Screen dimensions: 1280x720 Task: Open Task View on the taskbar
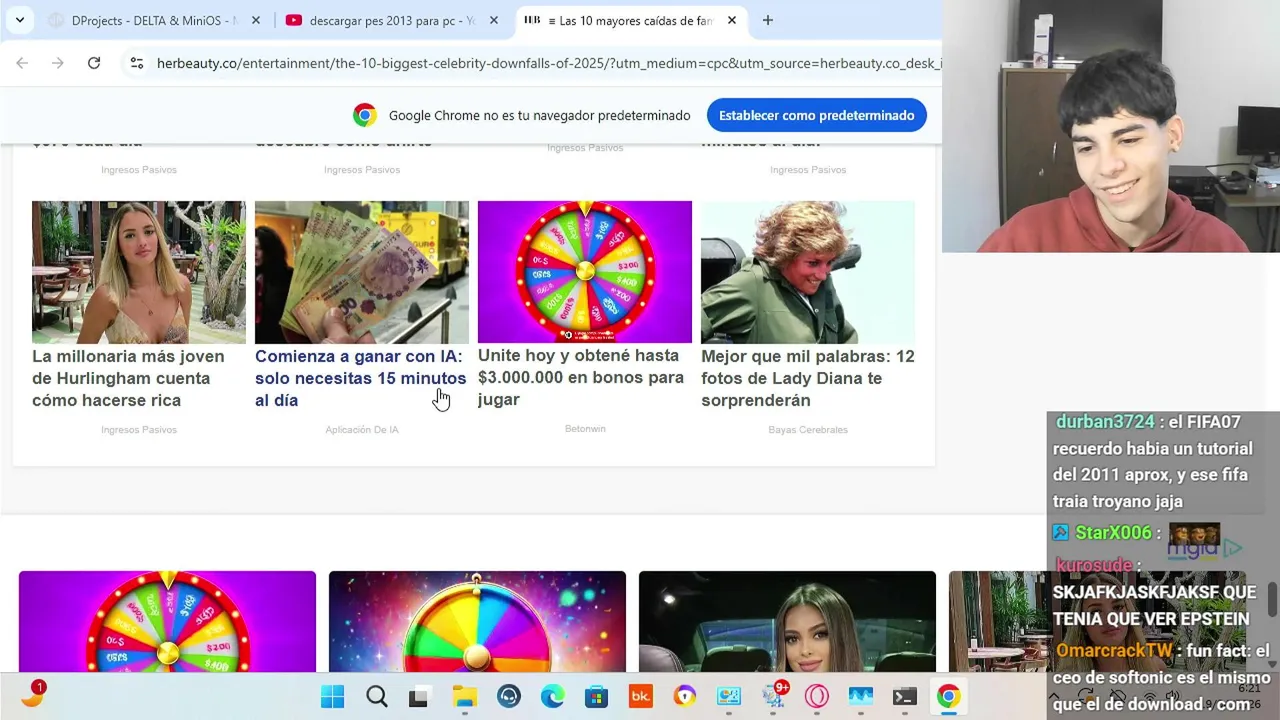pyautogui.click(x=419, y=697)
